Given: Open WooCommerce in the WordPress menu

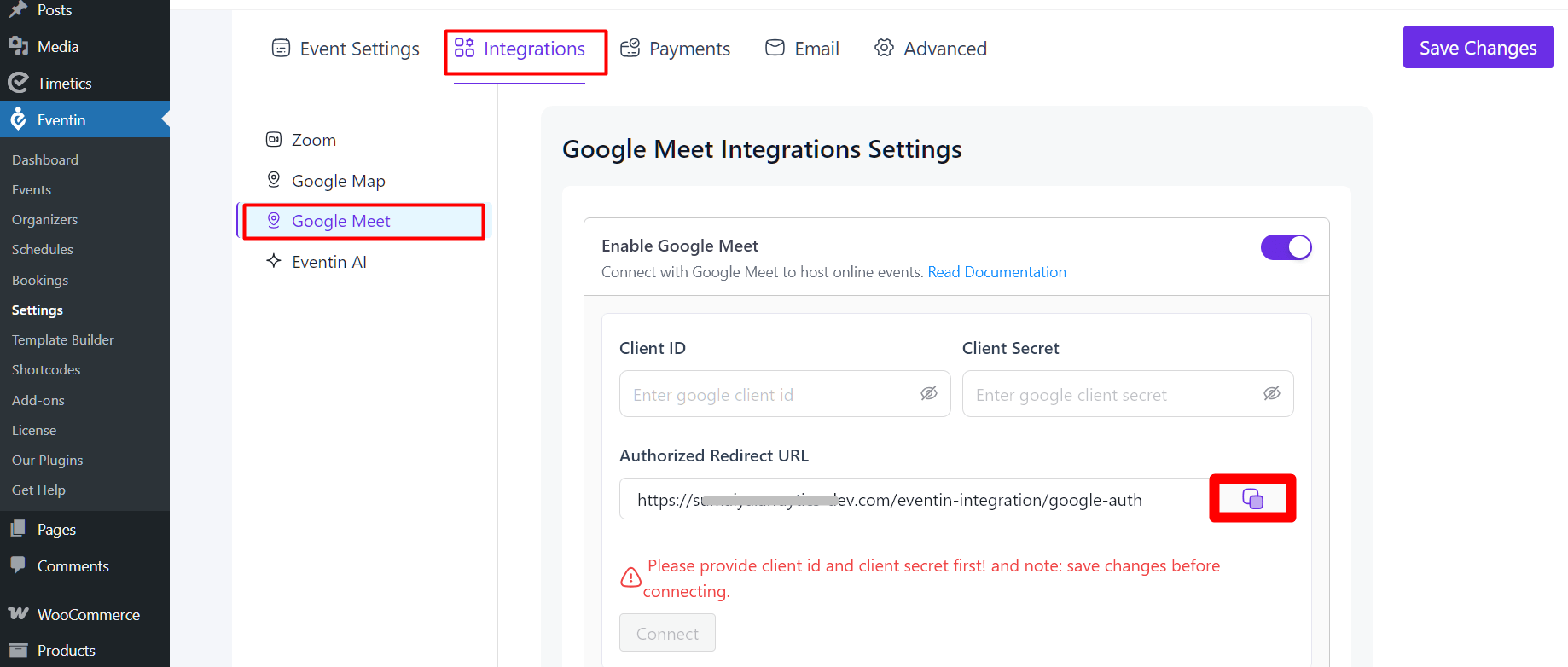Looking at the screenshot, I should [x=84, y=614].
